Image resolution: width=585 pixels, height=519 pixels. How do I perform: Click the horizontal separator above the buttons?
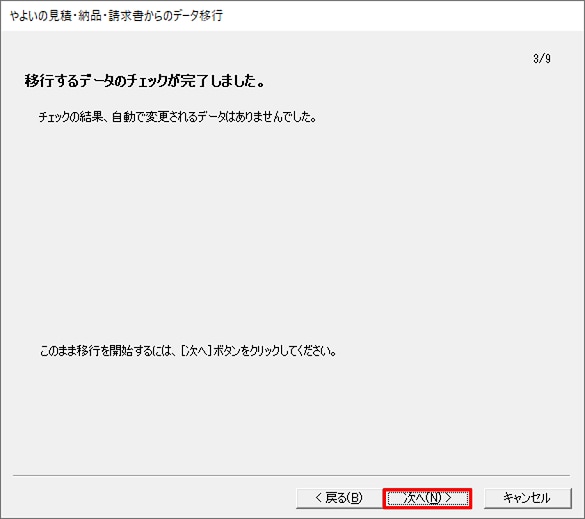pyautogui.click(x=291, y=475)
